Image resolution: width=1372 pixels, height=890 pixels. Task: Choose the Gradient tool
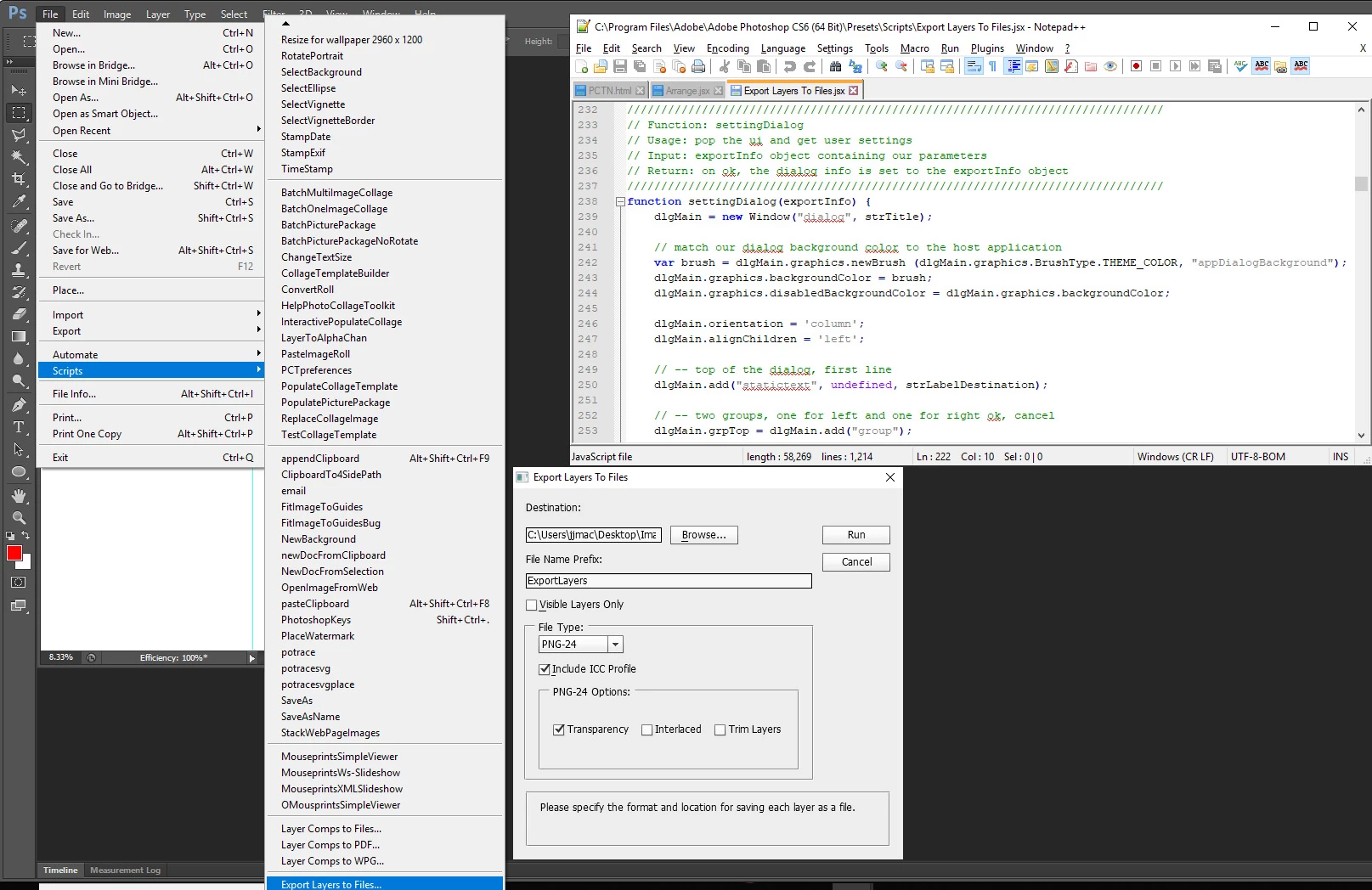19,337
